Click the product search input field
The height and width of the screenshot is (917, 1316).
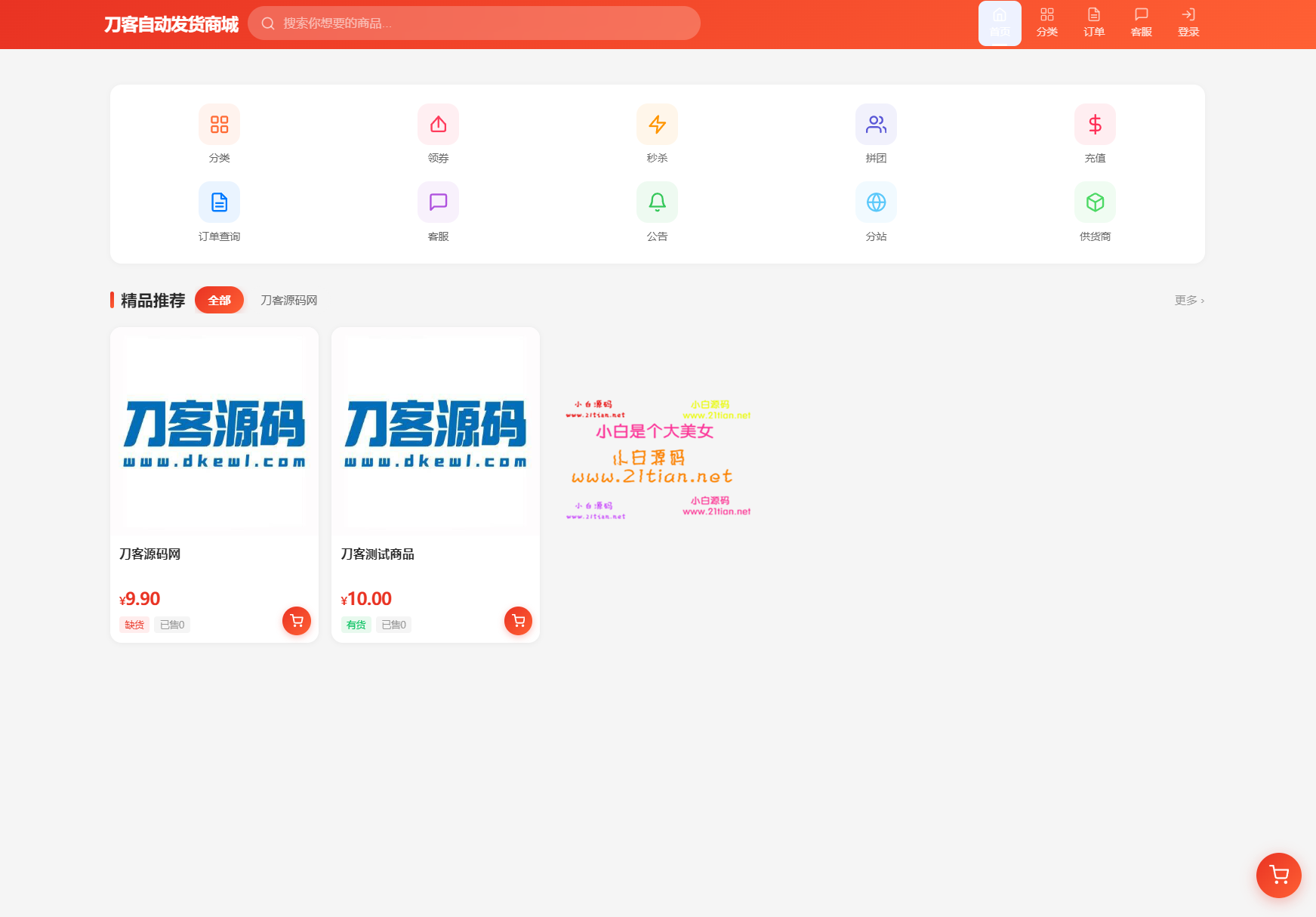click(x=483, y=23)
